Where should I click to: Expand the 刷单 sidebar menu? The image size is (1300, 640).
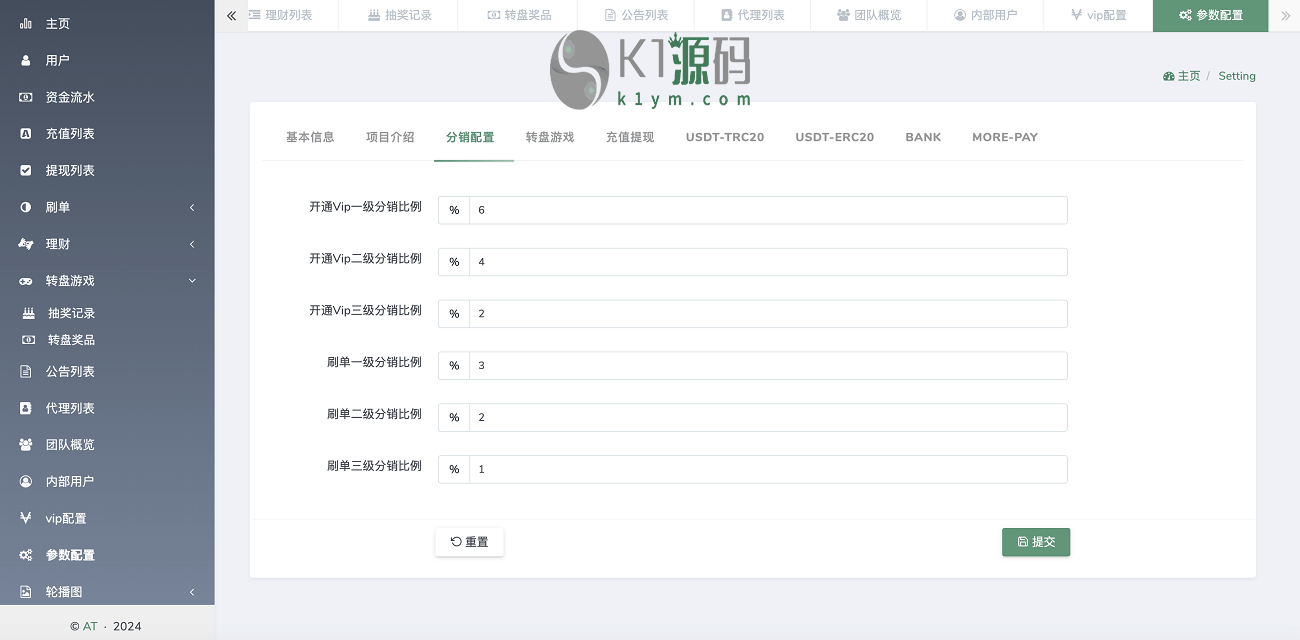(x=191, y=208)
